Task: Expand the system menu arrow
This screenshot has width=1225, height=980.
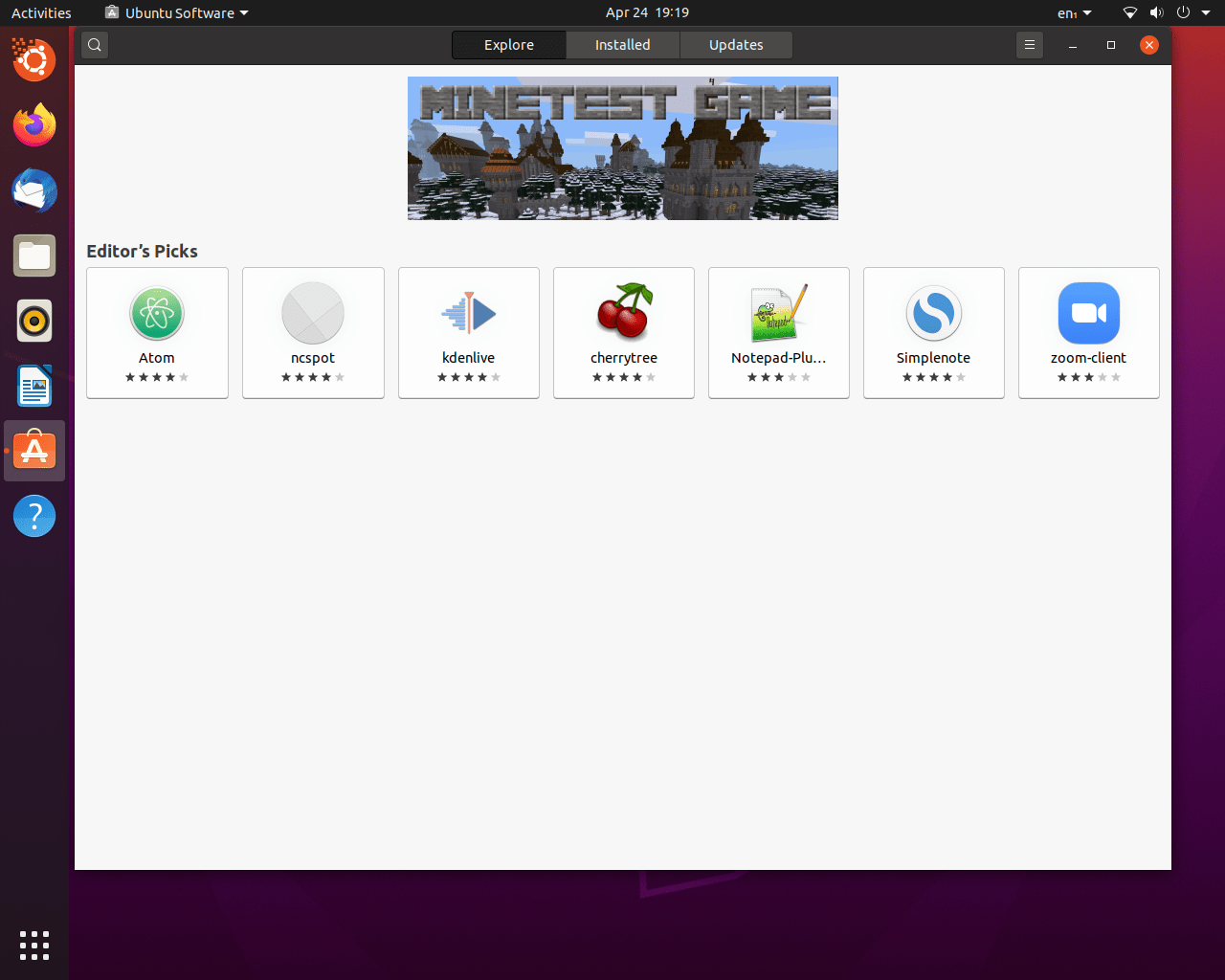Action: [1206, 13]
